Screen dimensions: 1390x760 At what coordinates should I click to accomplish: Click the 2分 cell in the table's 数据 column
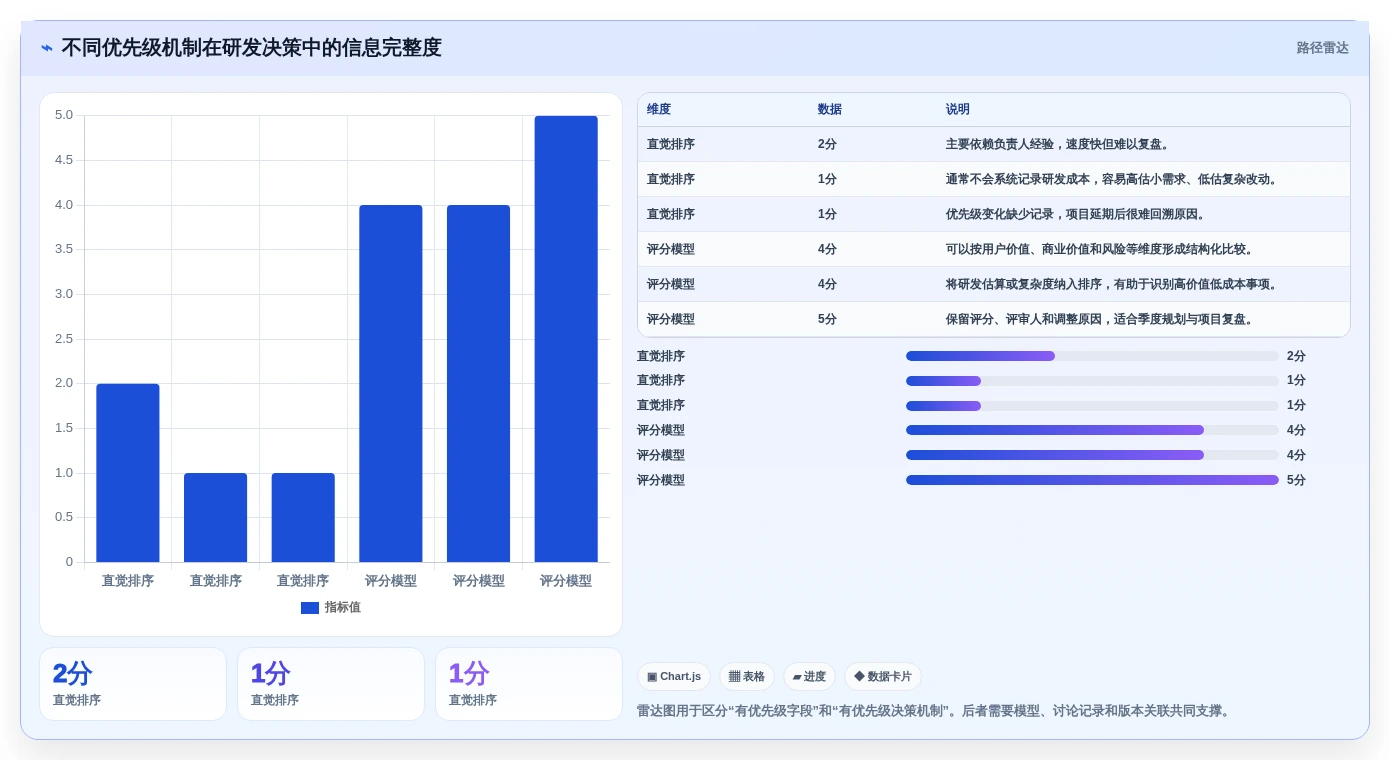828,145
